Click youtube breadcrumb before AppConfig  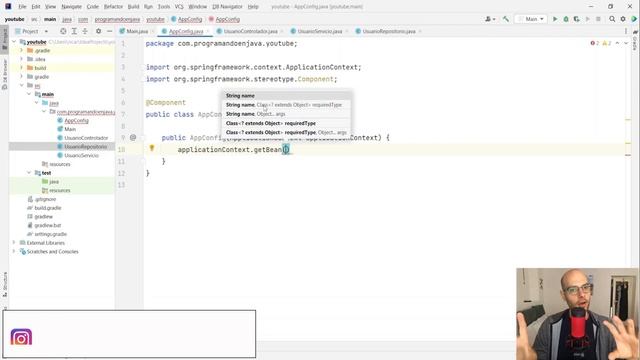pyautogui.click(x=155, y=19)
